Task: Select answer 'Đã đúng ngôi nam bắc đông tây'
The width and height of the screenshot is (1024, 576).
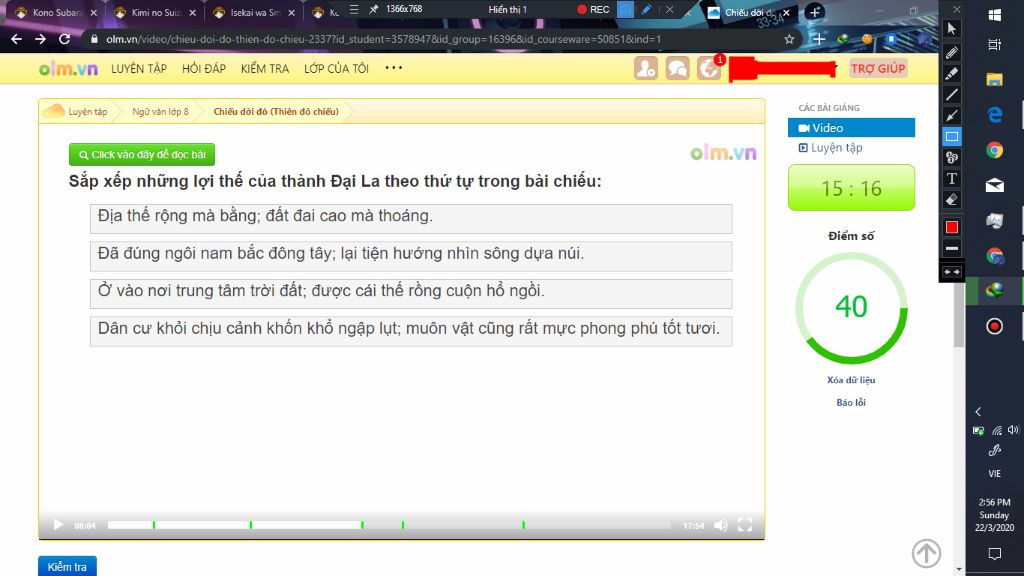Action: pyautogui.click(x=411, y=256)
